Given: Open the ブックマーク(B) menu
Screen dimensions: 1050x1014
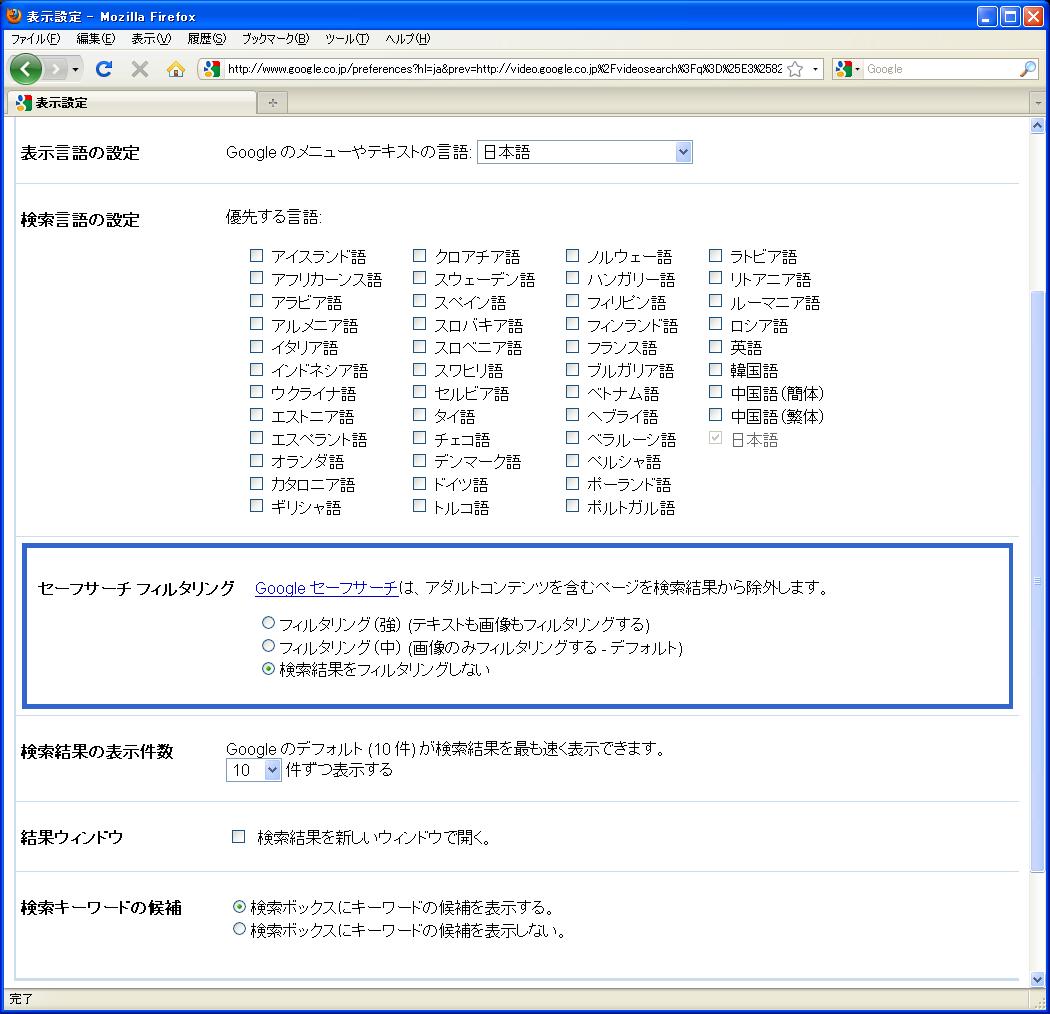Looking at the screenshot, I should (x=276, y=39).
